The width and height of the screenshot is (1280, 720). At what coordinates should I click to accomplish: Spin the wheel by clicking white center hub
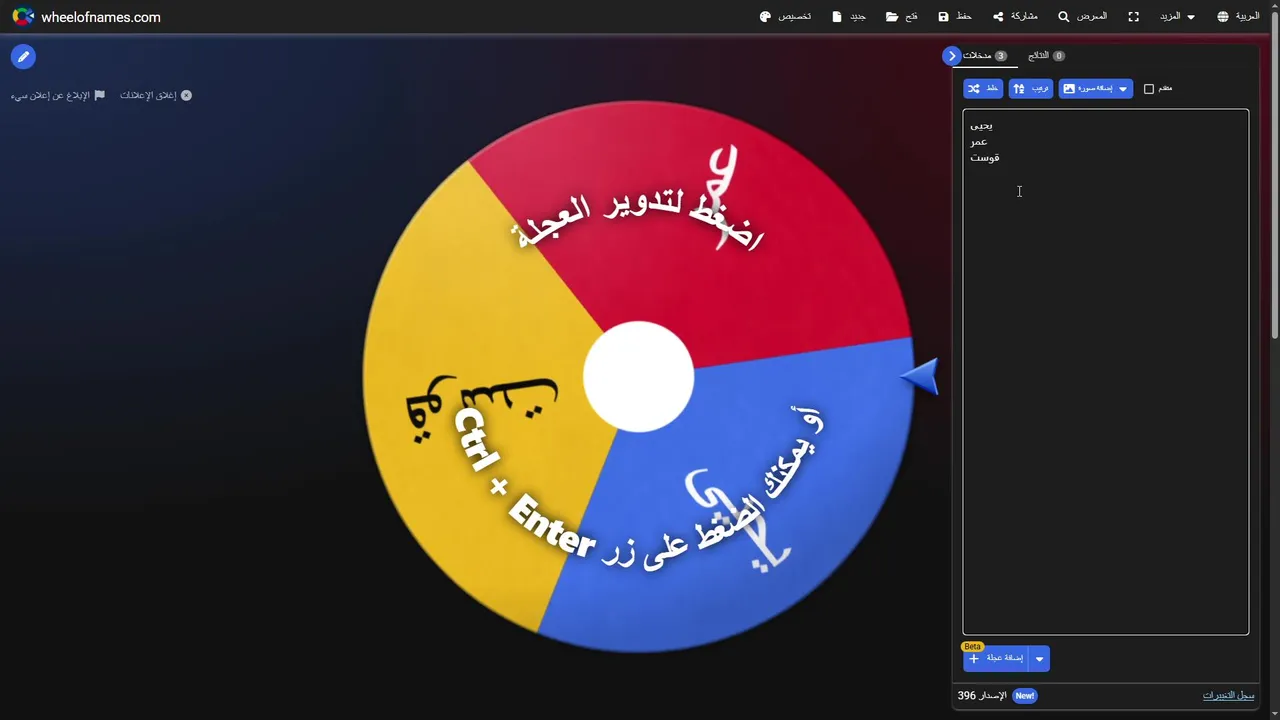pos(638,377)
